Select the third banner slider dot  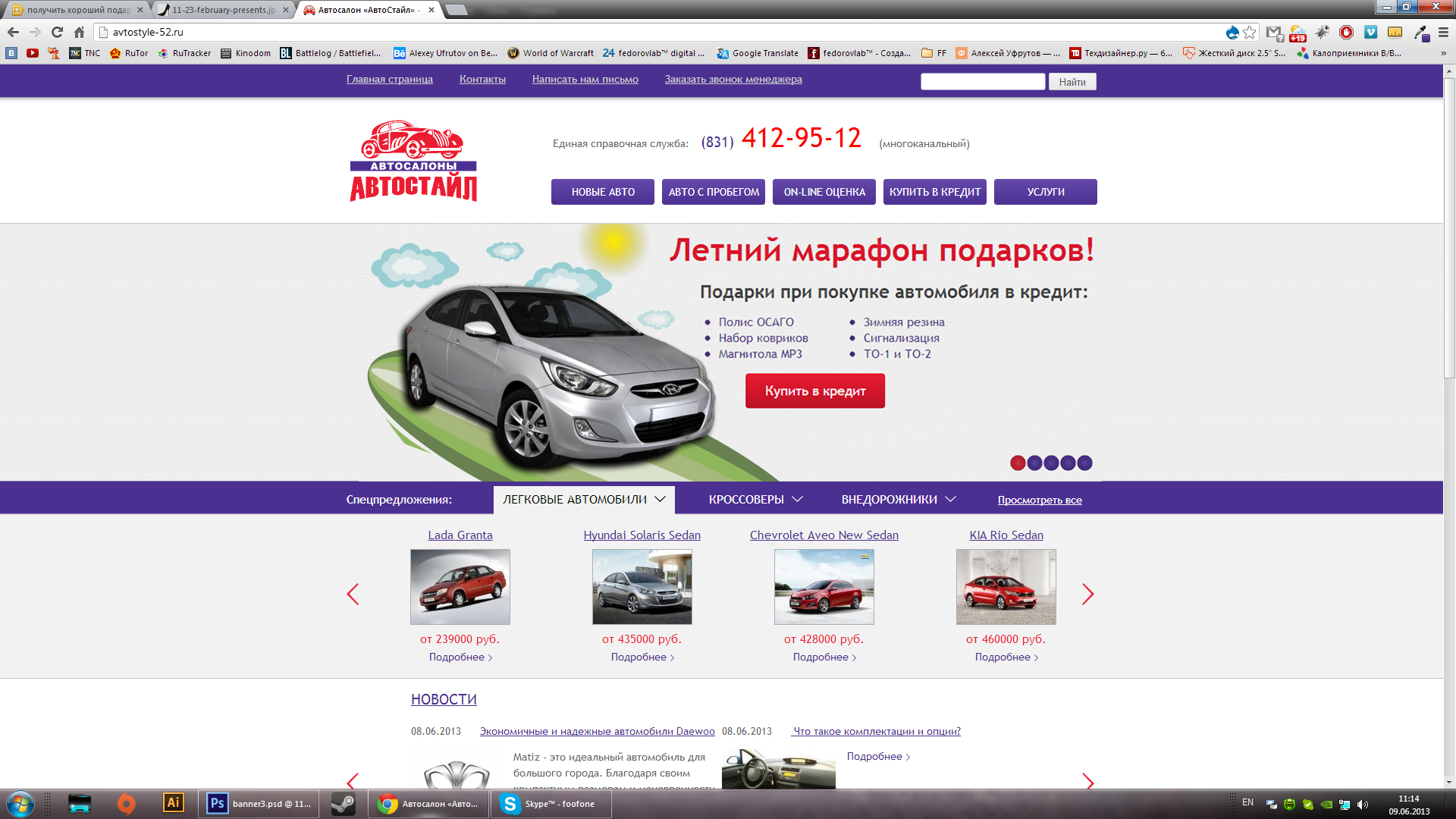point(1051,463)
